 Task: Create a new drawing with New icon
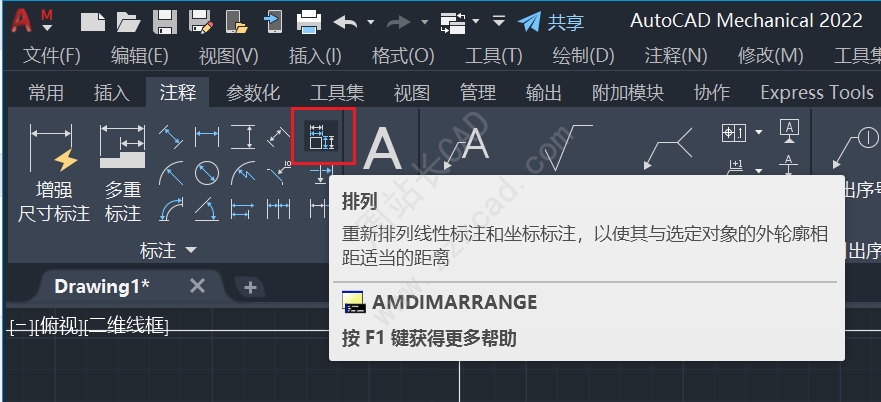pos(93,22)
